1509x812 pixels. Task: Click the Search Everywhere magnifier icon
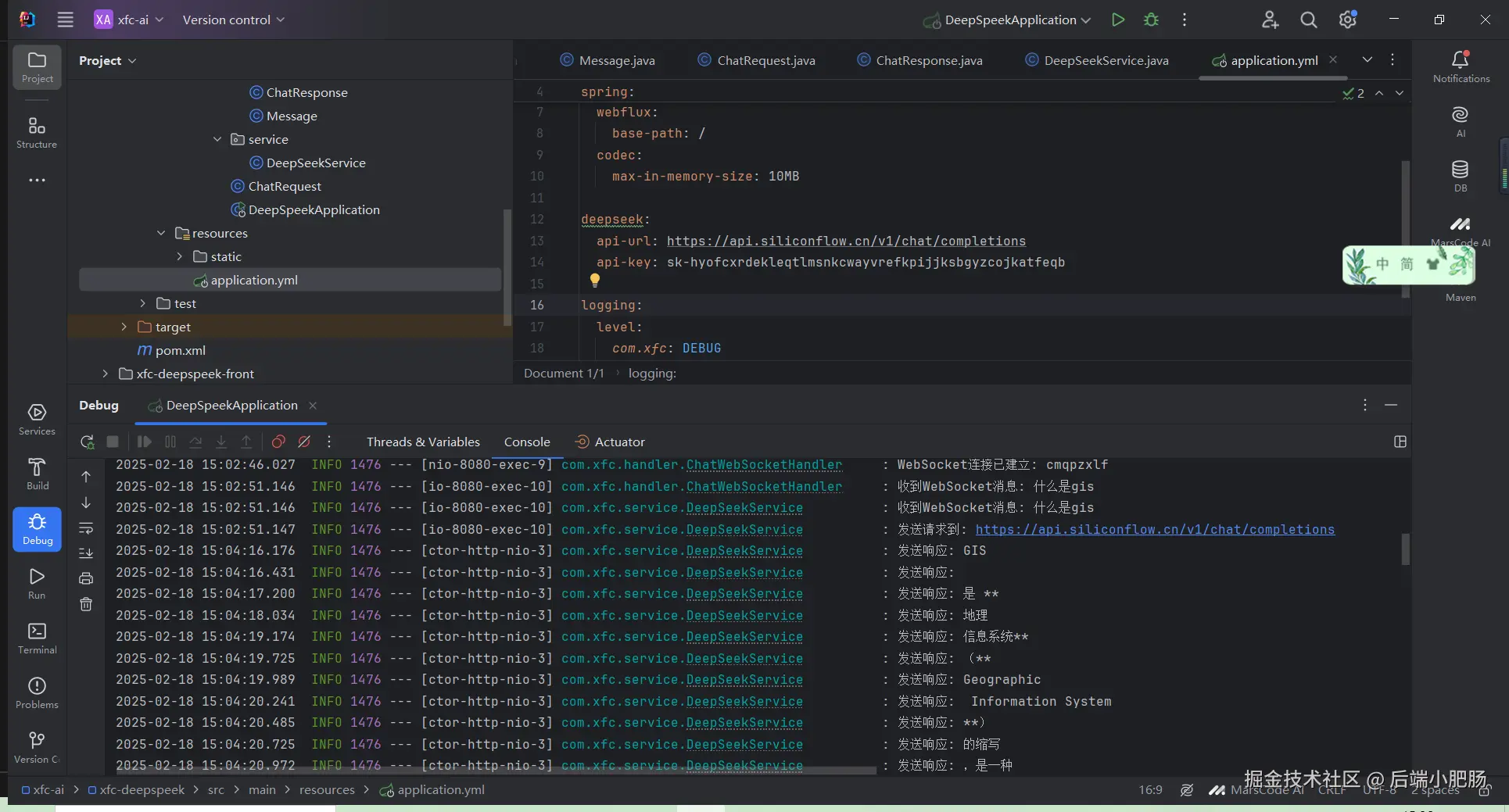coord(1308,20)
